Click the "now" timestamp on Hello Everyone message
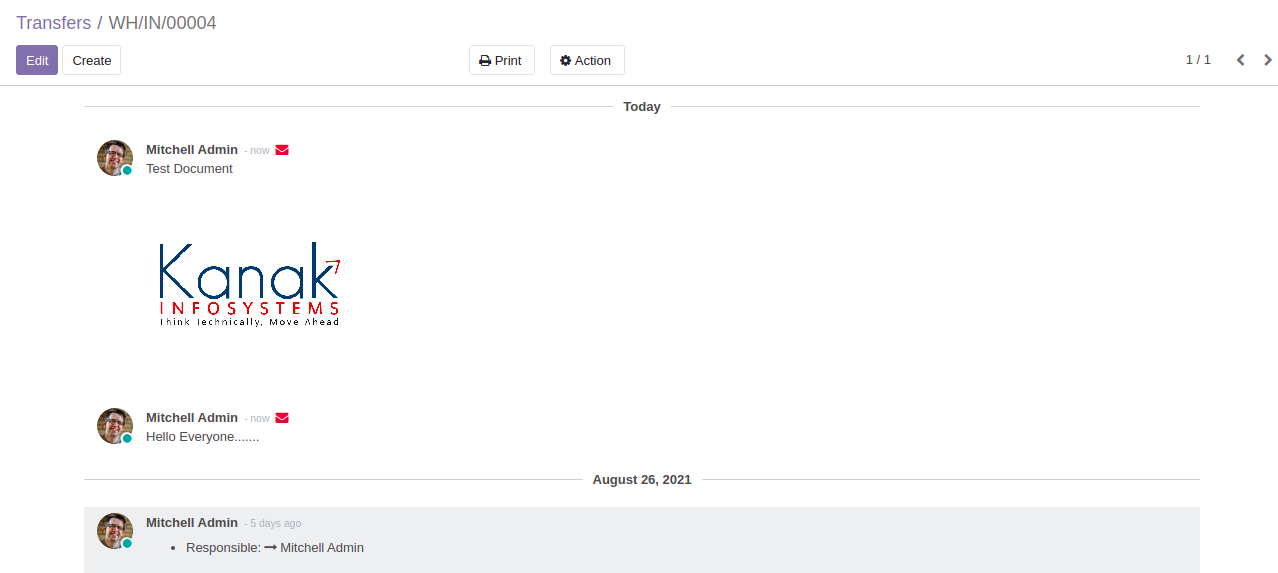The width and height of the screenshot is (1278, 573). tap(260, 419)
